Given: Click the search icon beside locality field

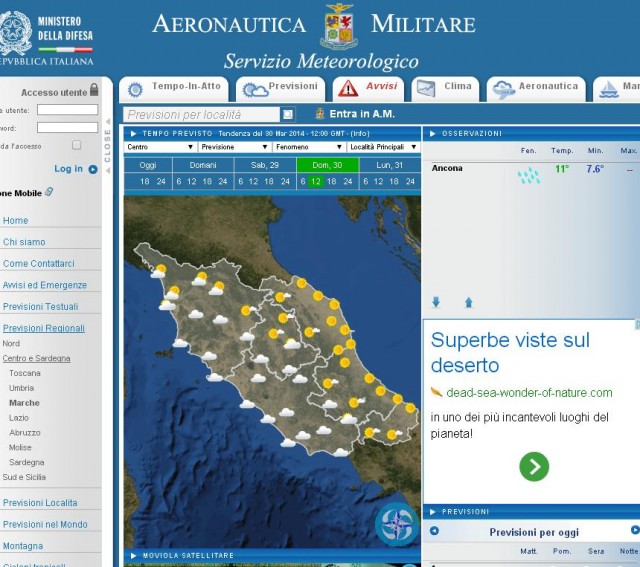Looking at the screenshot, I should [287, 115].
